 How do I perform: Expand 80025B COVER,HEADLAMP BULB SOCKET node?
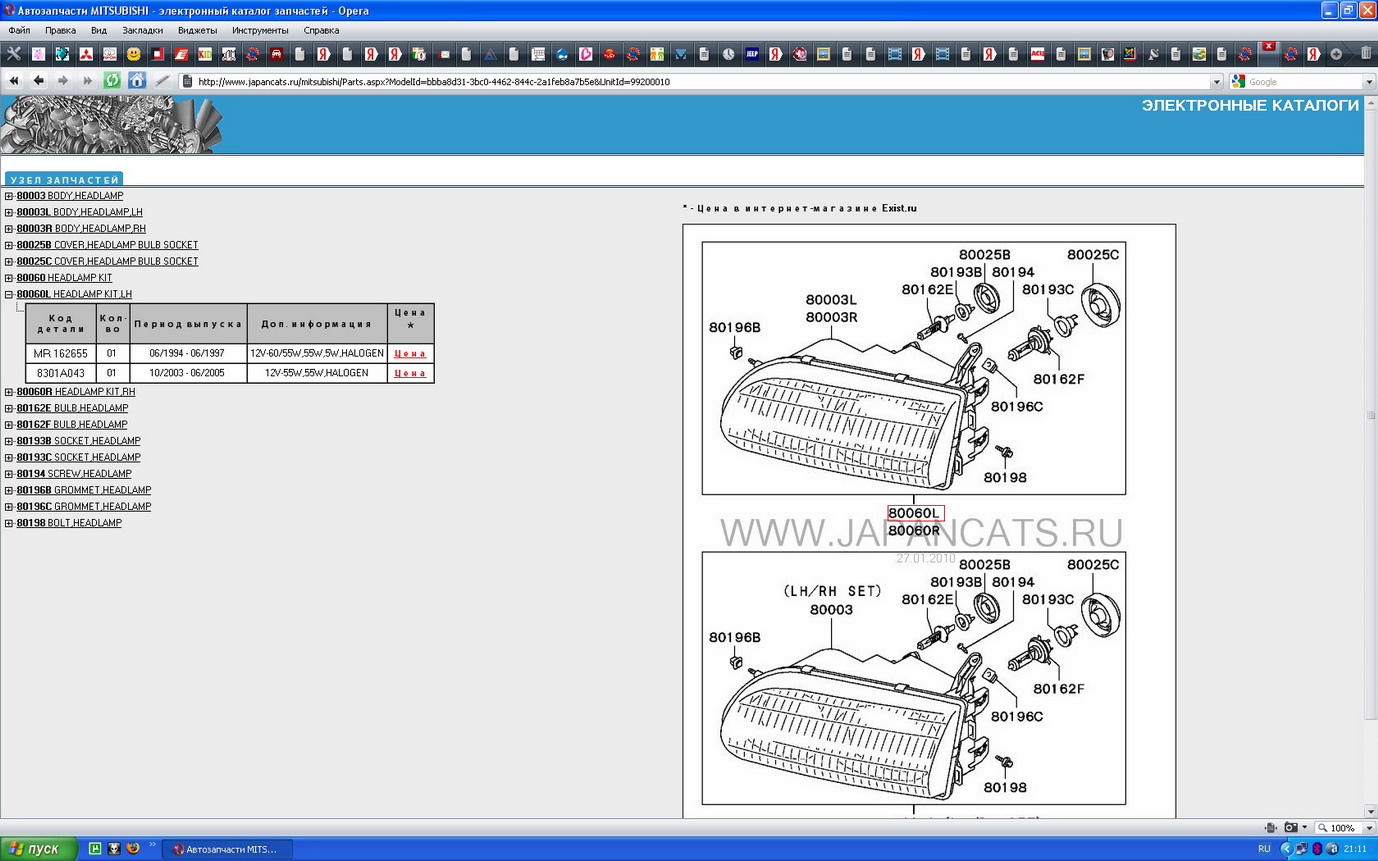coord(9,245)
